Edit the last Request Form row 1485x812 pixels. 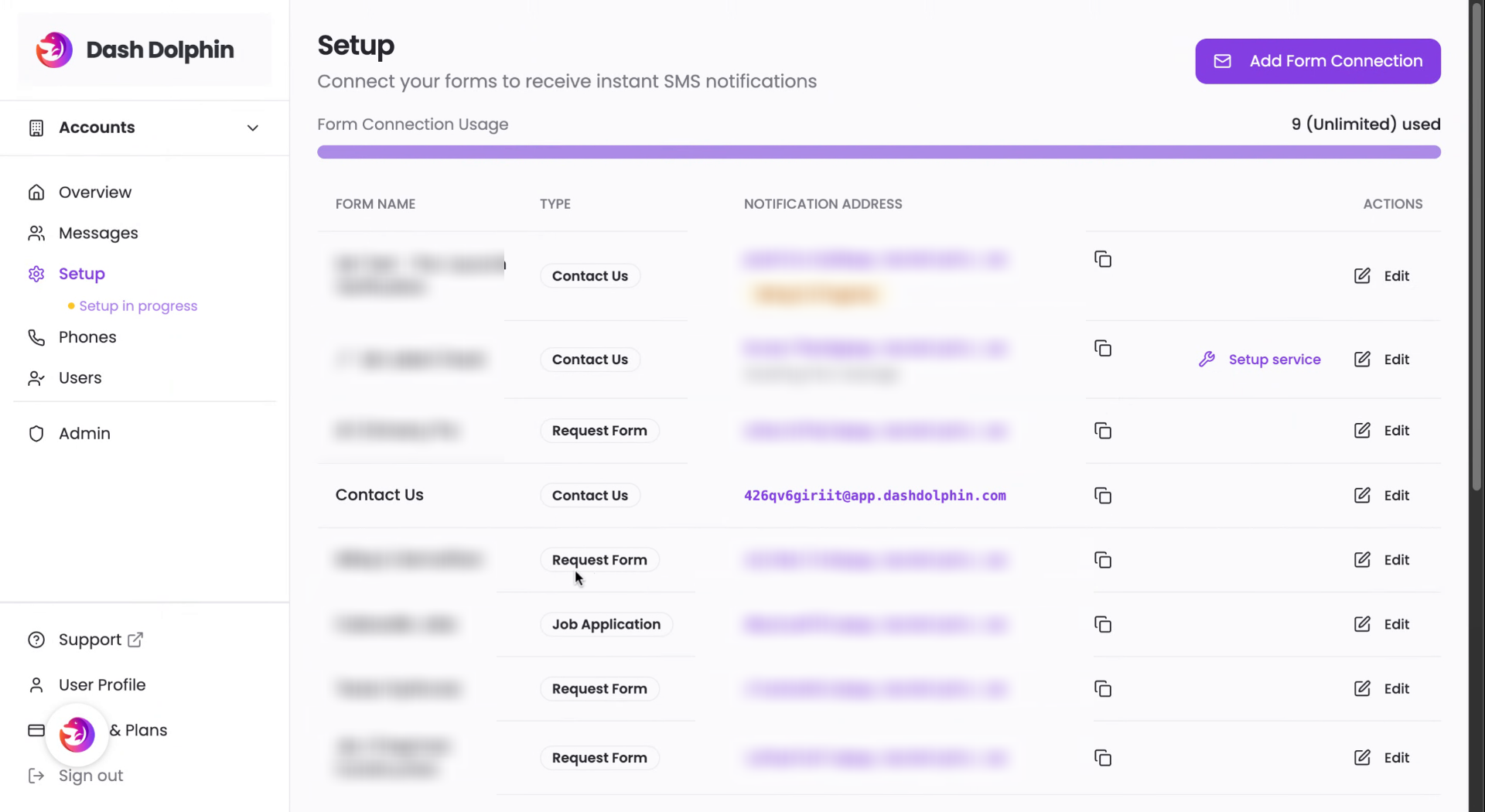[x=1381, y=758]
